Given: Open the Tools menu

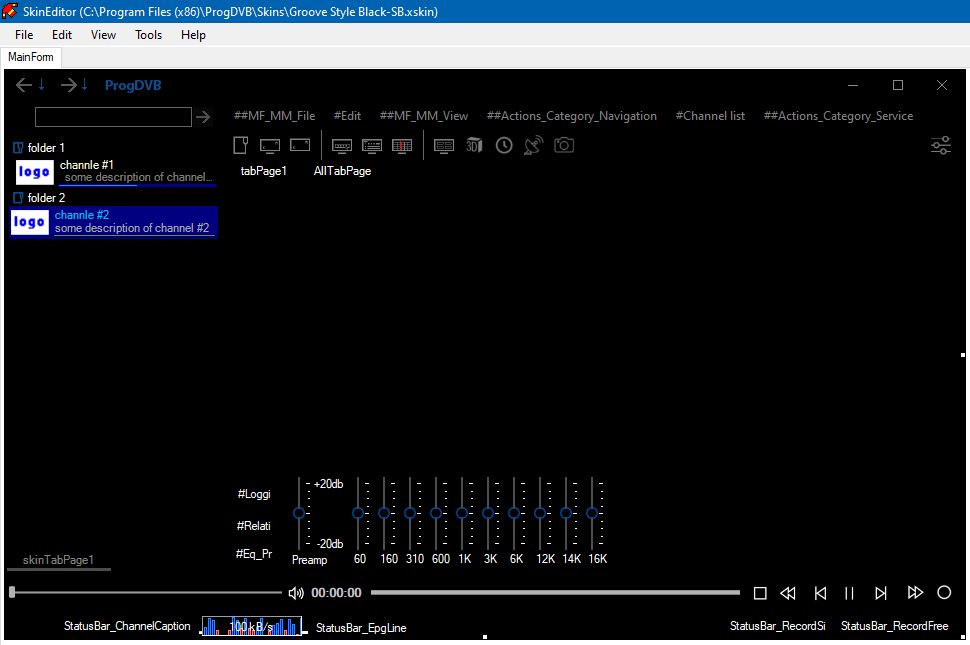Looking at the screenshot, I should click(148, 35).
